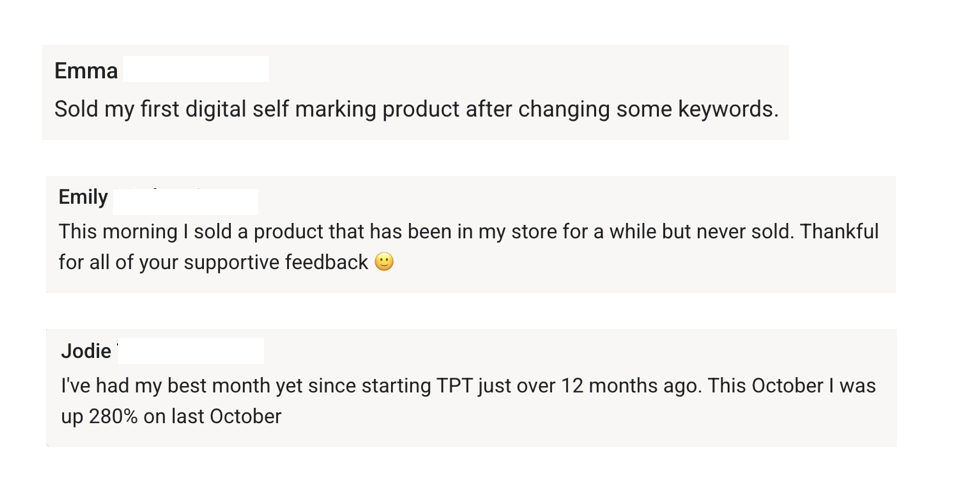
Task: Click the "TPT" abbreviation in Jodie's comment
Action: [x=454, y=386]
